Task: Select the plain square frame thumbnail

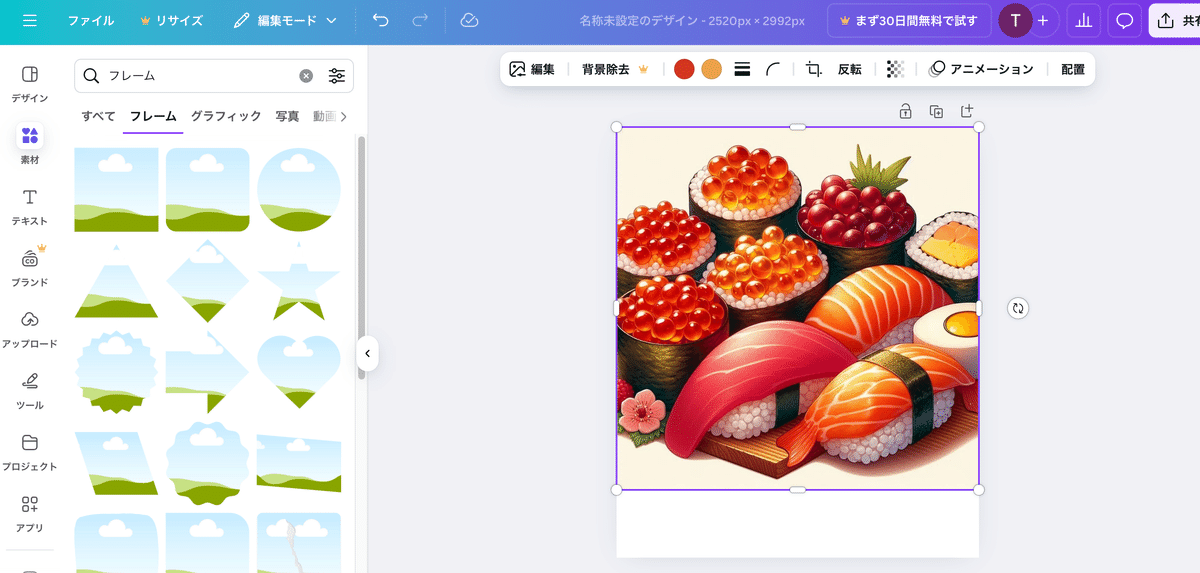Action: 116,190
